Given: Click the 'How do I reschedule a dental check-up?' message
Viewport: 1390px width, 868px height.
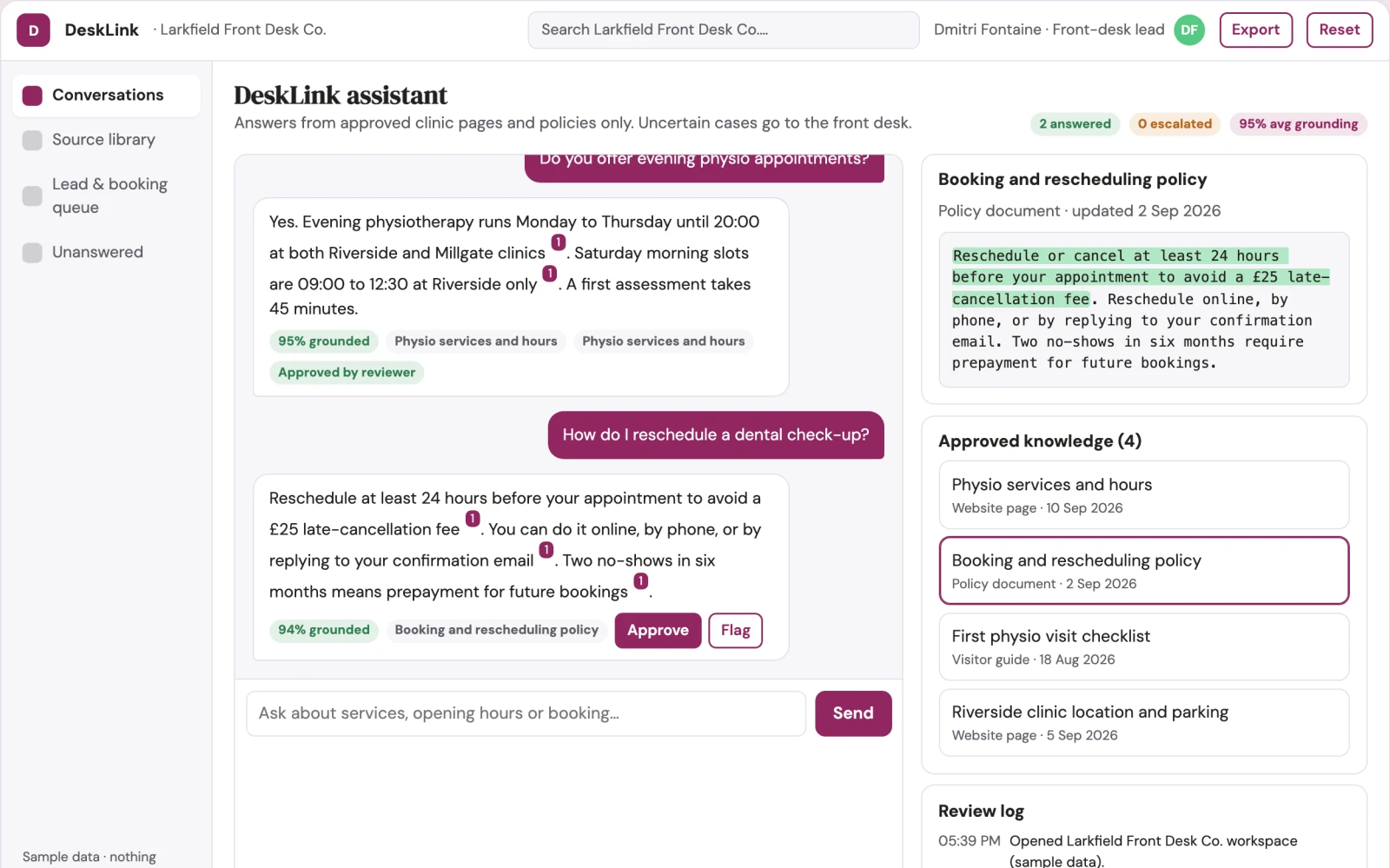Looking at the screenshot, I should click(716, 435).
